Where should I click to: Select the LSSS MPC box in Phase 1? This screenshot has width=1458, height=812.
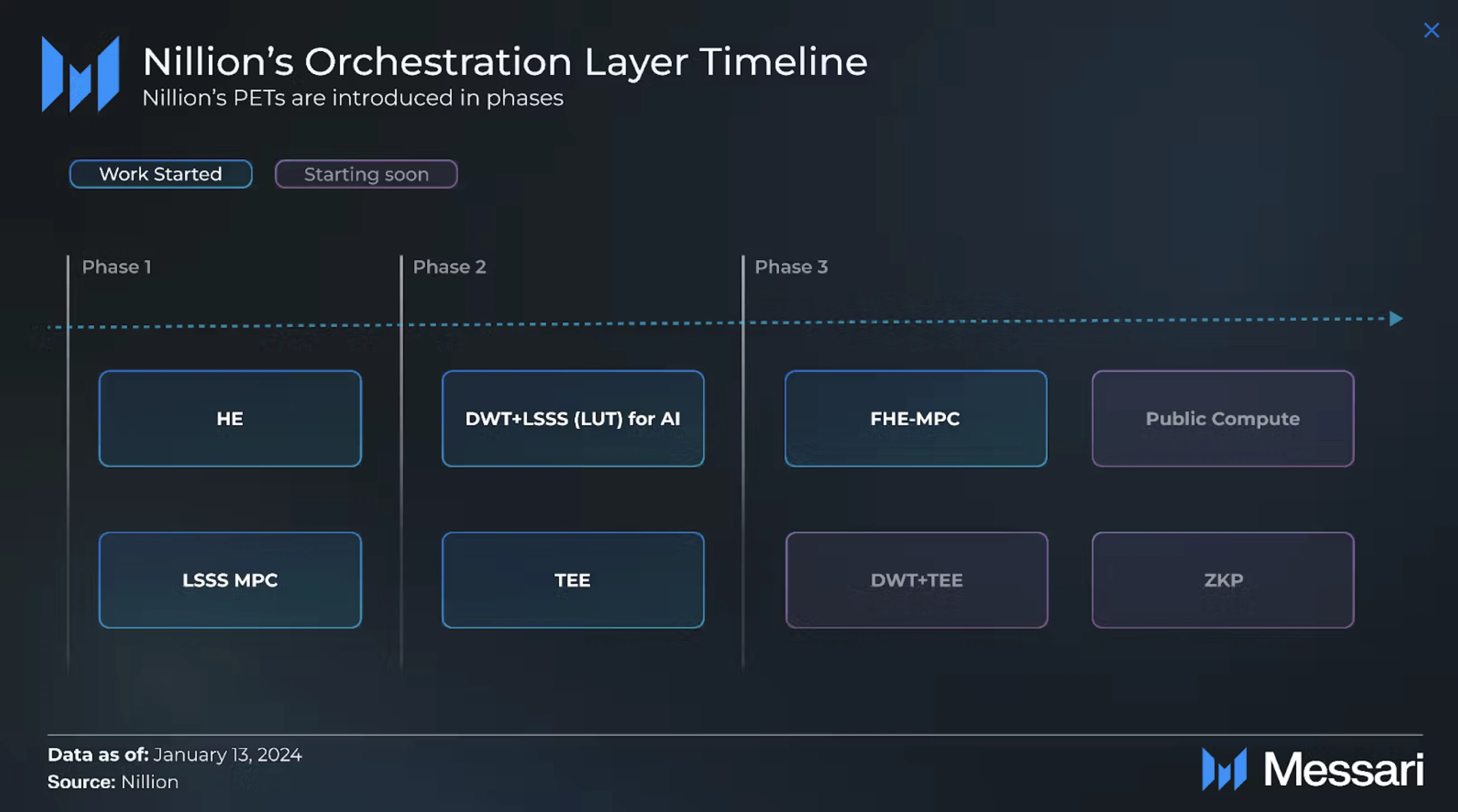click(x=230, y=580)
